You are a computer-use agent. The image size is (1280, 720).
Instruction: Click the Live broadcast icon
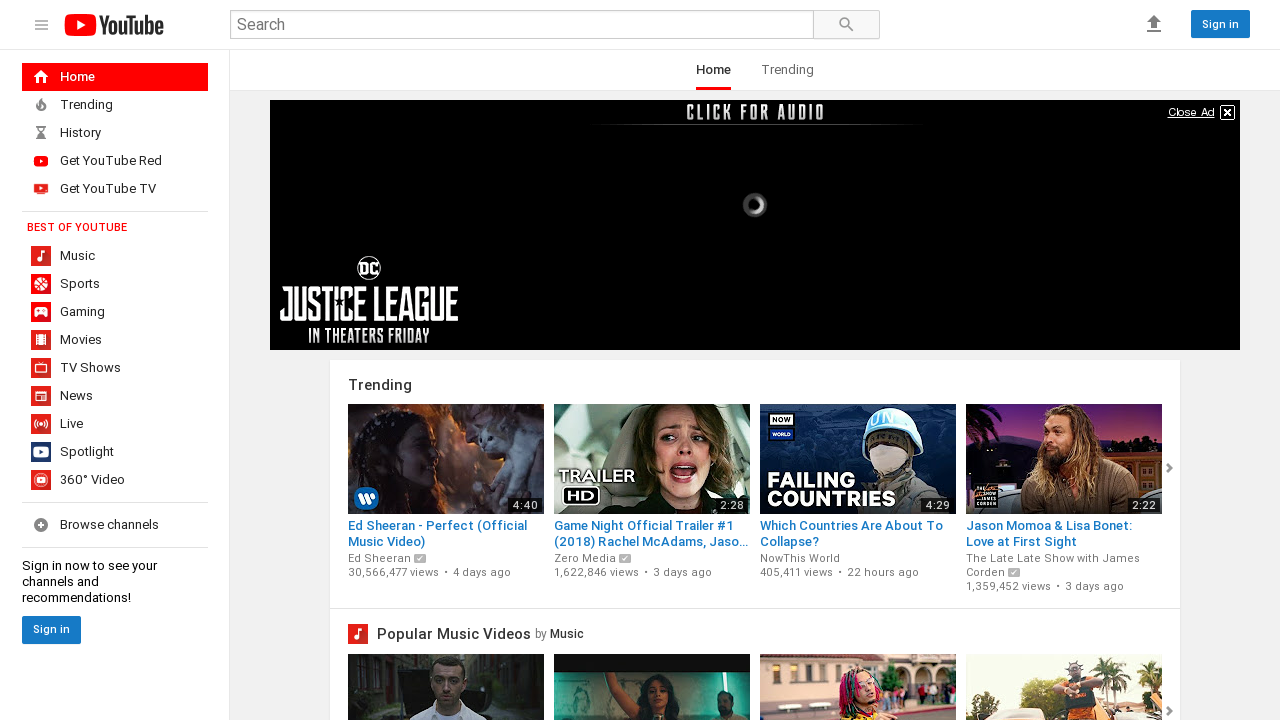click(41, 424)
